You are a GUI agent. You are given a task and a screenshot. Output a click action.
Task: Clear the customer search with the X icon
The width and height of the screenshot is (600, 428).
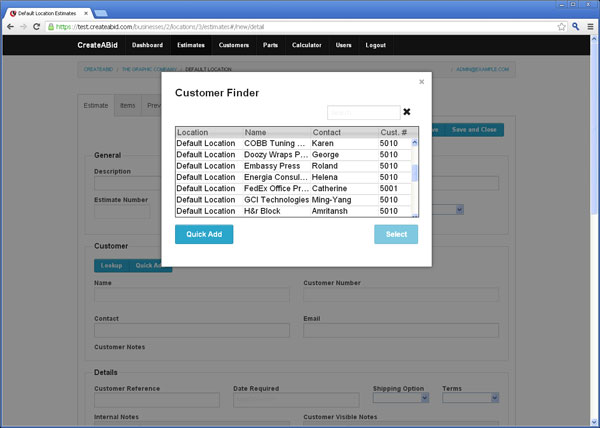[x=407, y=112]
